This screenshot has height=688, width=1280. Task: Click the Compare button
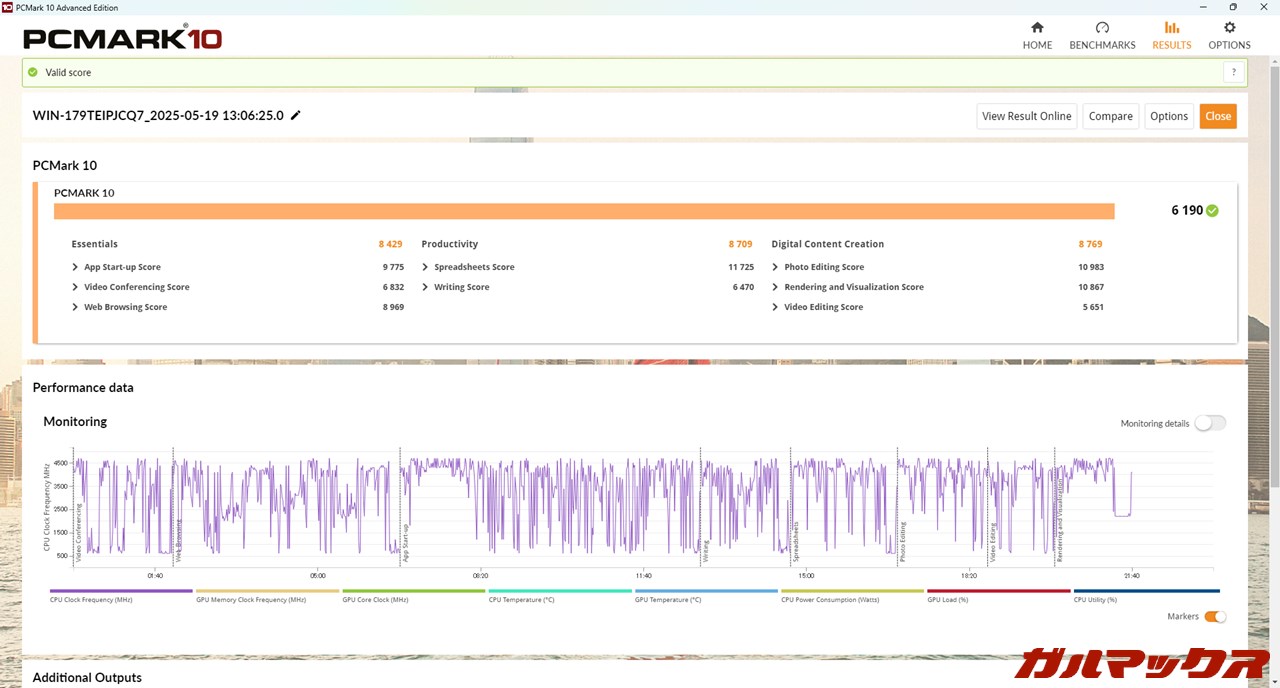(x=1110, y=116)
